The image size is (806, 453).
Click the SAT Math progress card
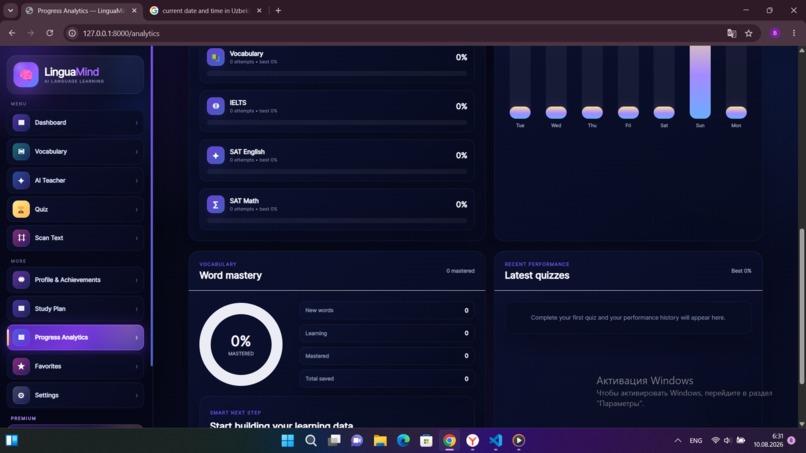337,209
